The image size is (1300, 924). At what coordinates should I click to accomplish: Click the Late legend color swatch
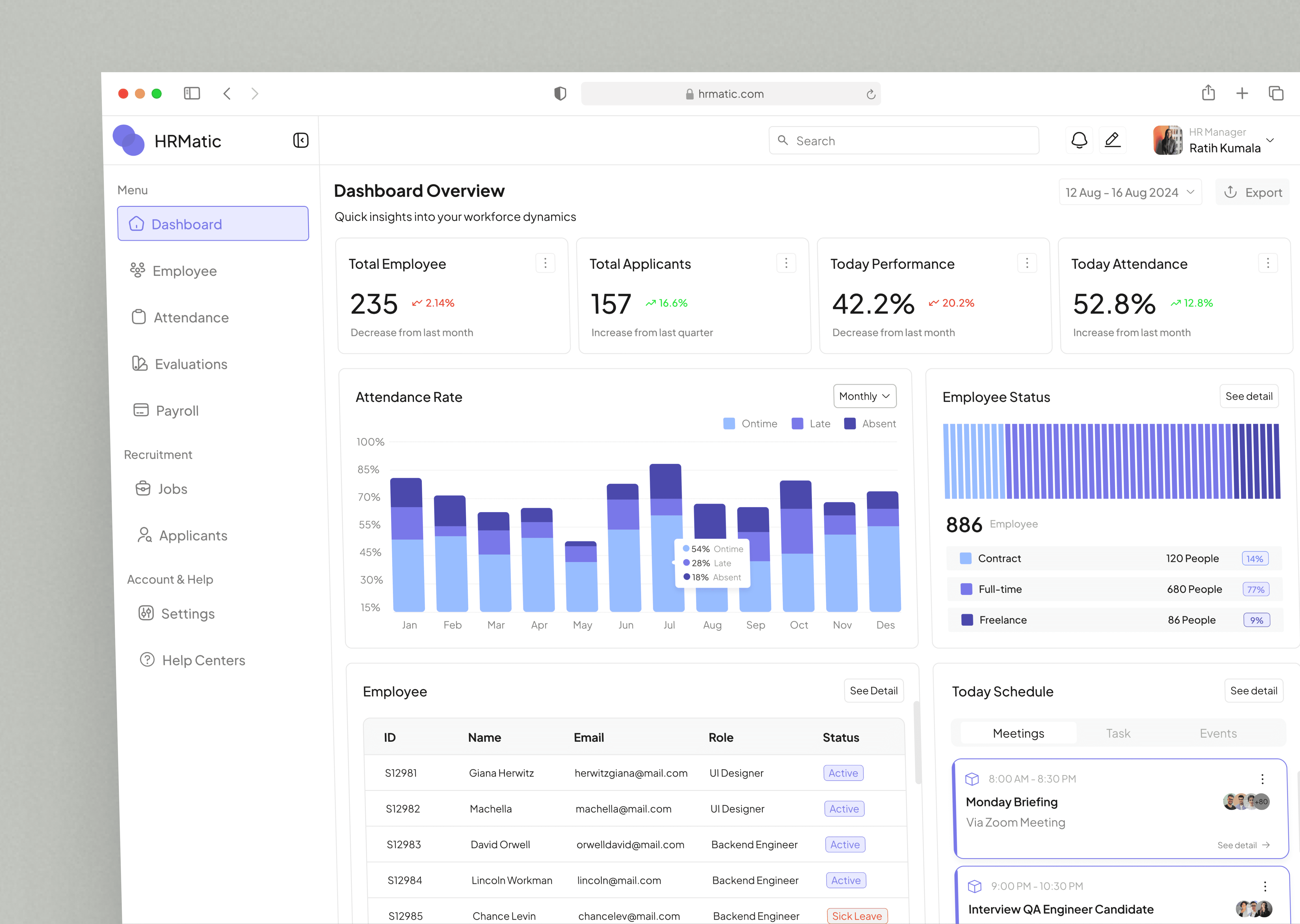[797, 423]
